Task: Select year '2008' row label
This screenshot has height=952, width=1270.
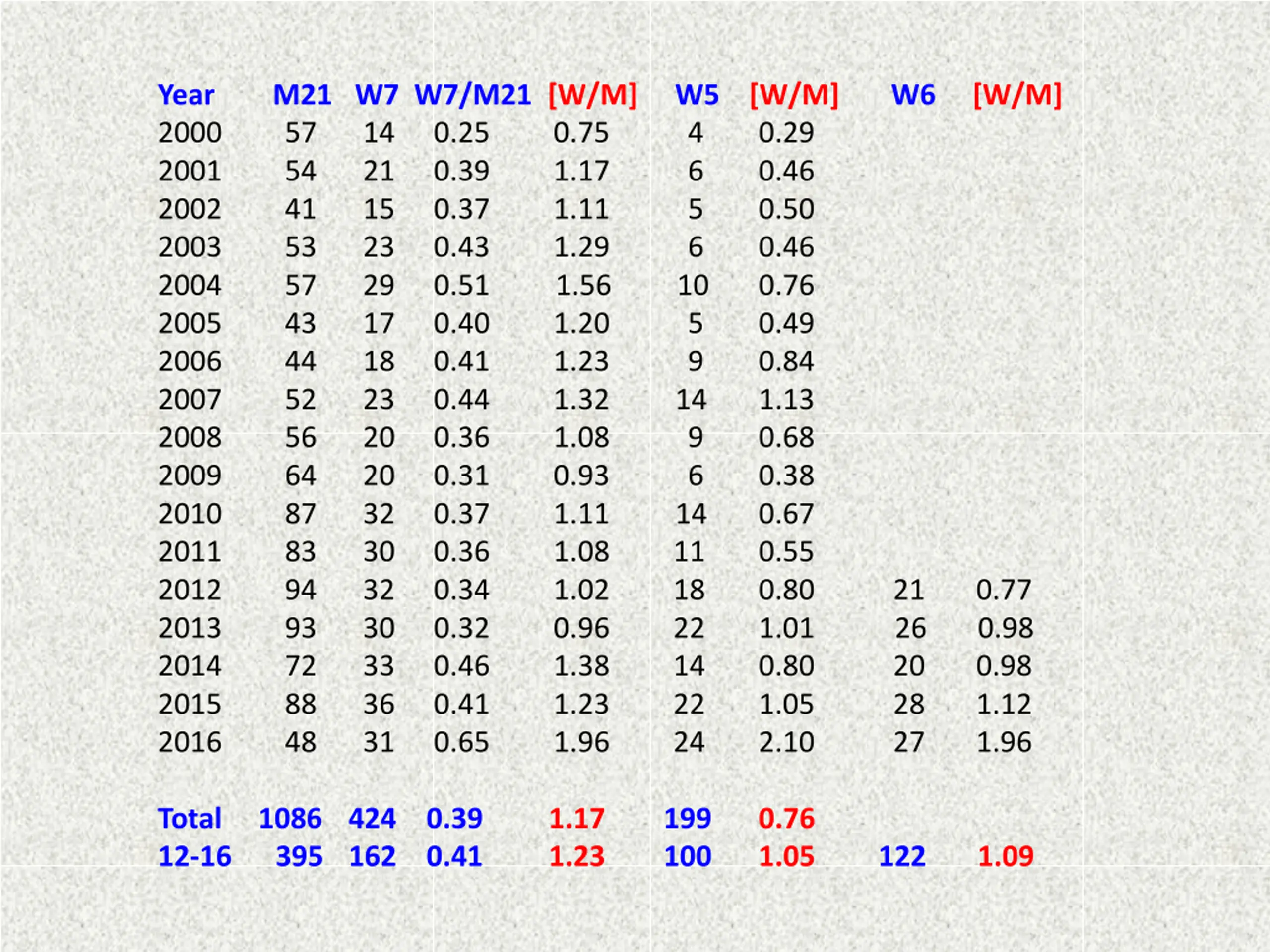Action: coord(190,437)
